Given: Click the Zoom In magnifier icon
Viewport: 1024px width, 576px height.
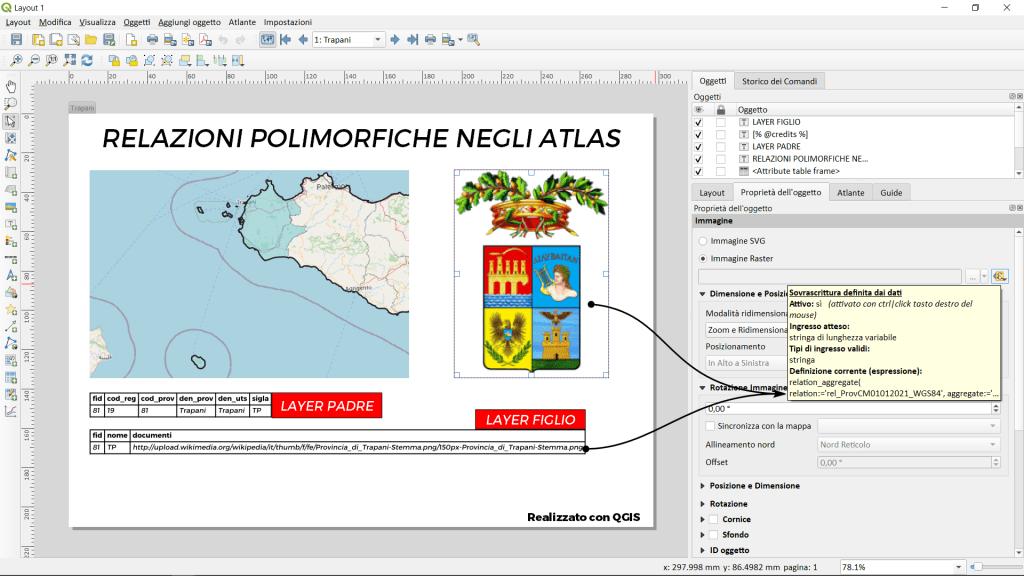Looking at the screenshot, I should coord(17,60).
